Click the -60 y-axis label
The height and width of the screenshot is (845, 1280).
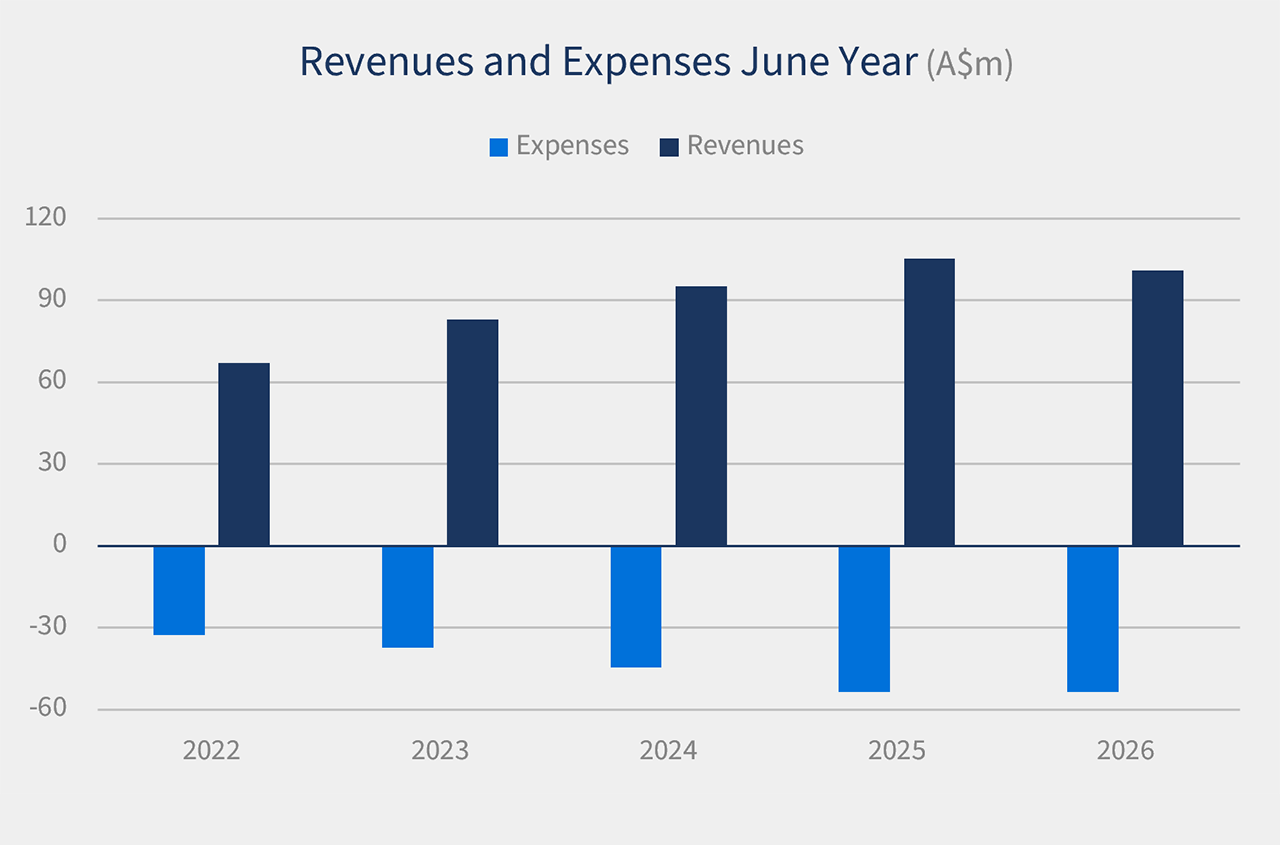click(47, 708)
